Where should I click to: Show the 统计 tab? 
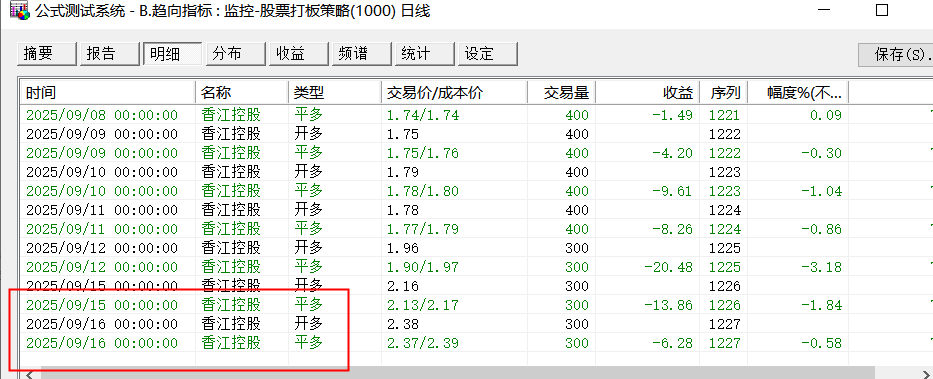coord(424,54)
